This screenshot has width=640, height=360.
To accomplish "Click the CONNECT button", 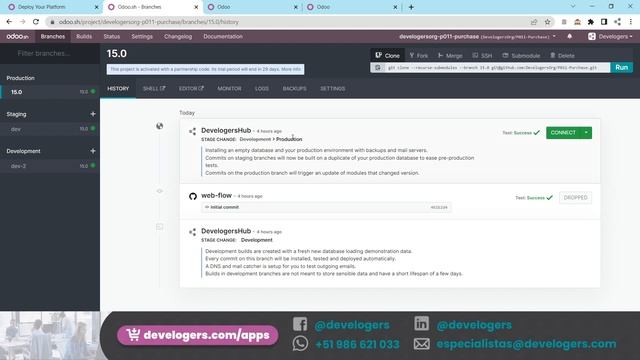I will pyautogui.click(x=563, y=133).
